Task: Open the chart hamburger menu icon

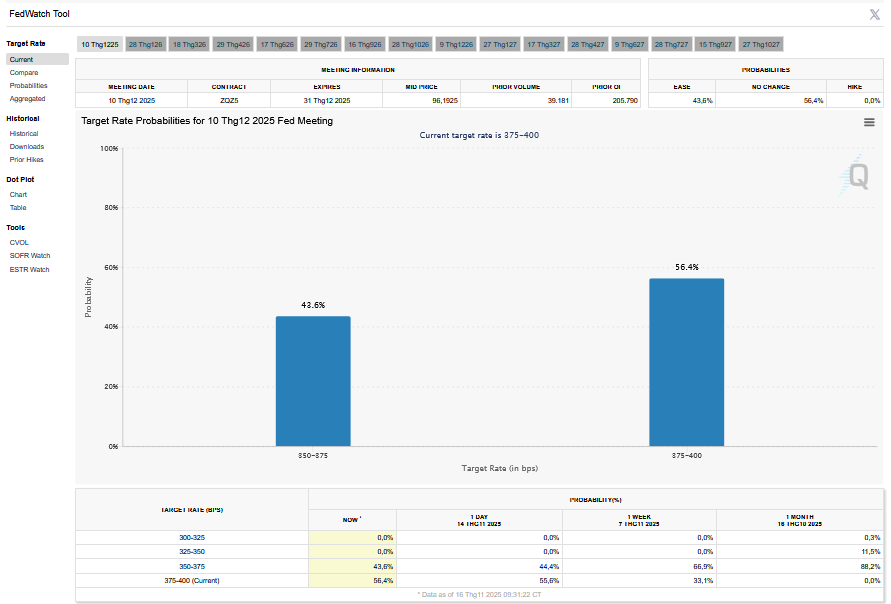Action: click(869, 122)
